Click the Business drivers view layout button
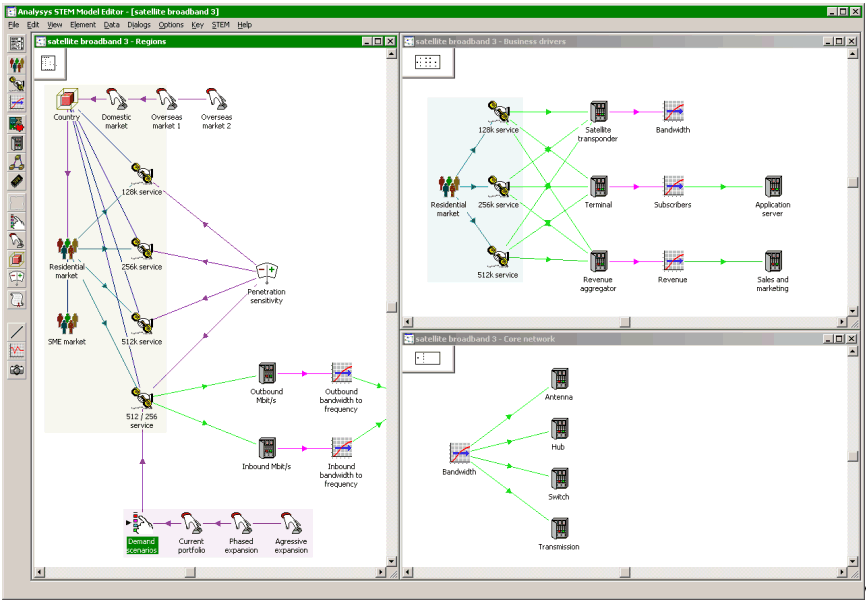This screenshot has width=866, height=602. [x=427, y=62]
